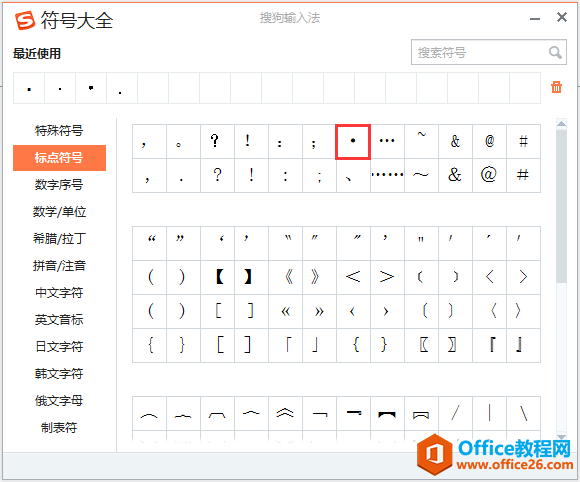The image size is (580, 482).
Task: Insert the large @ symbol
Action: [x=489, y=175]
